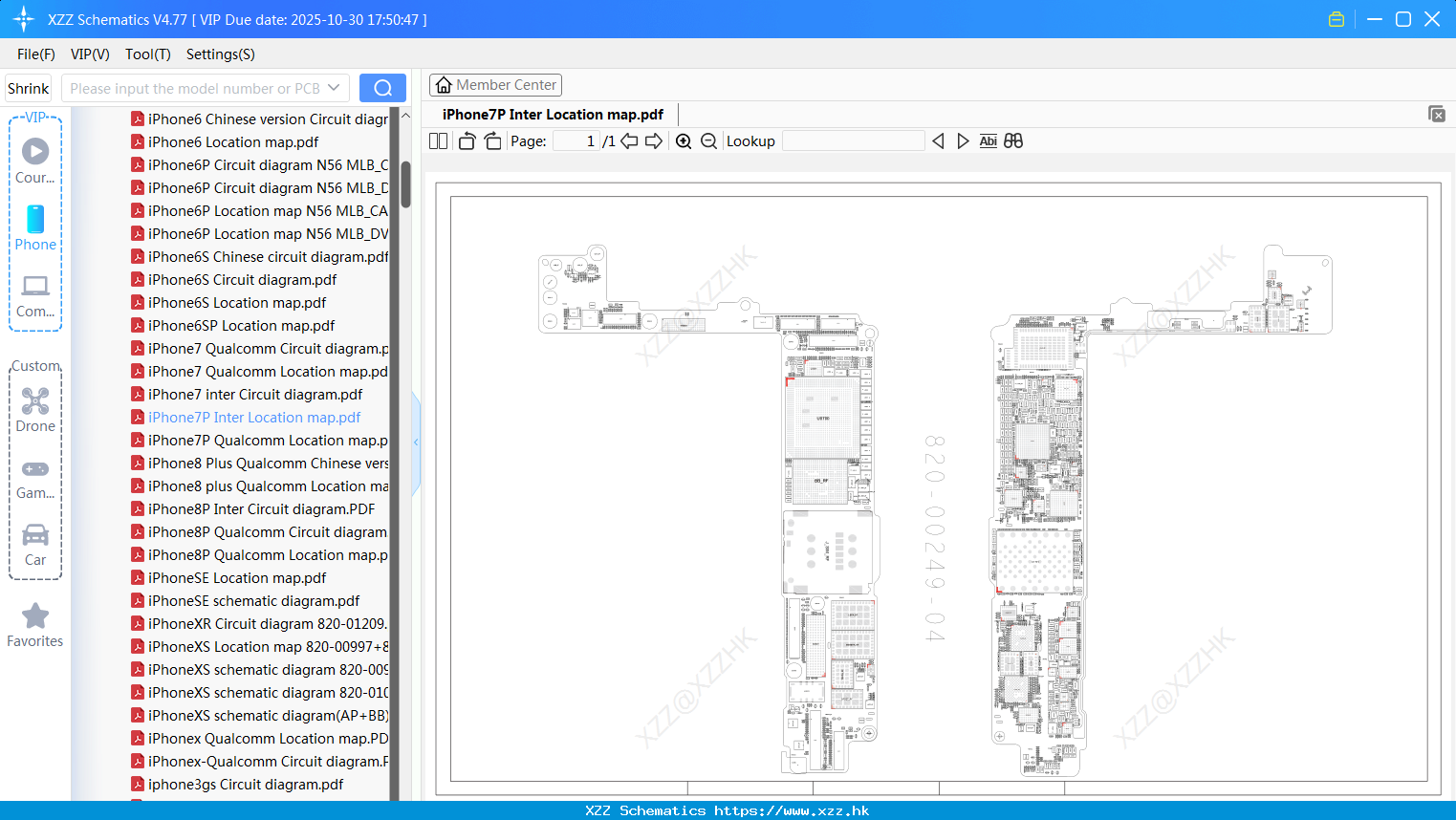1456x820 pixels.
Task: Open the Settings(S) menu
Action: (221, 54)
